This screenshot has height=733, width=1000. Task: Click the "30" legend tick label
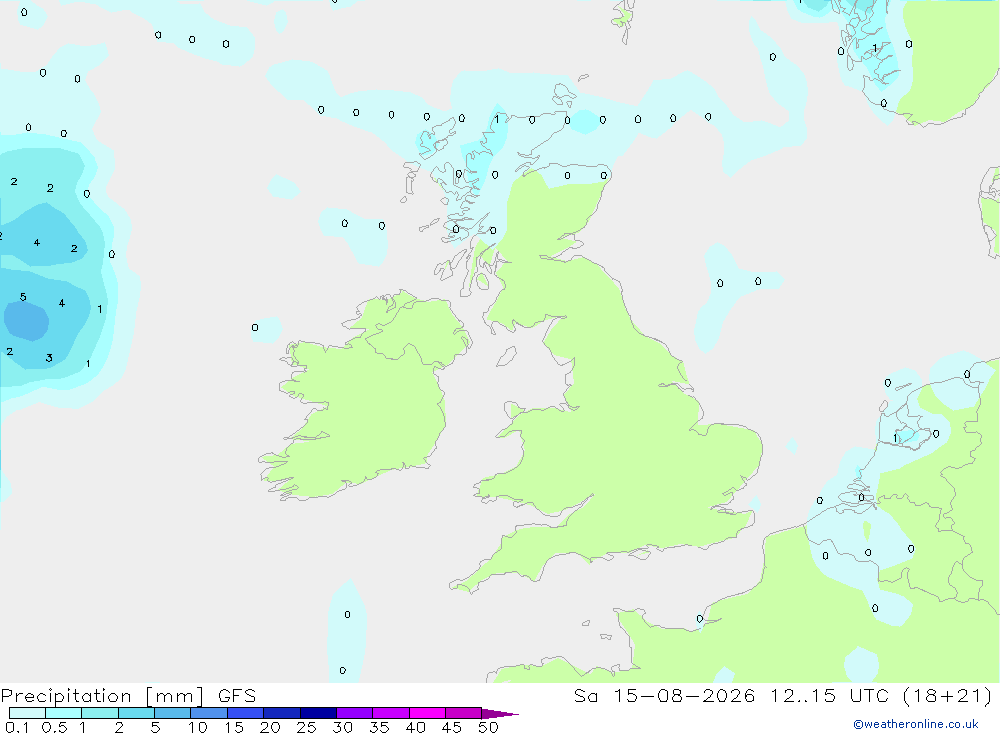[x=342, y=727]
